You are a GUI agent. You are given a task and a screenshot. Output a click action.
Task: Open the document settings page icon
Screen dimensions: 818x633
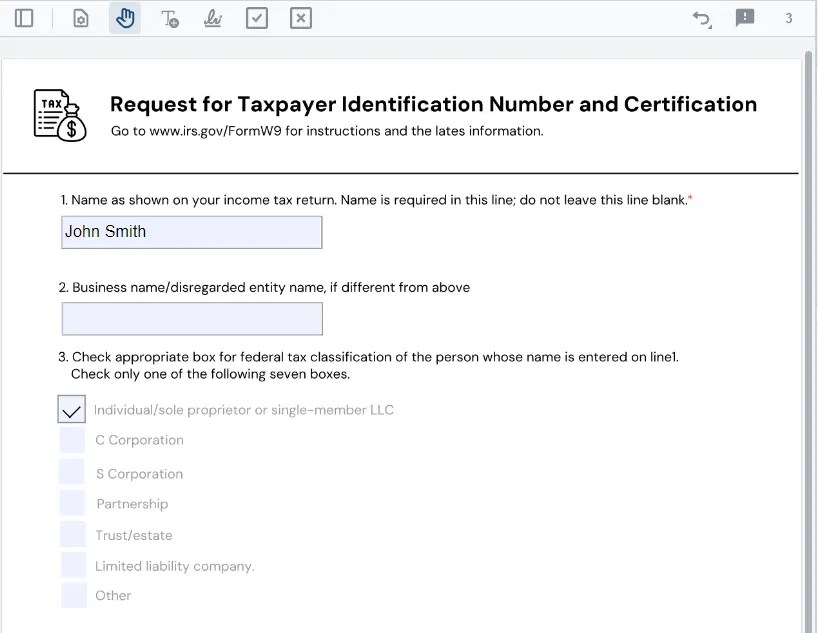click(81, 18)
